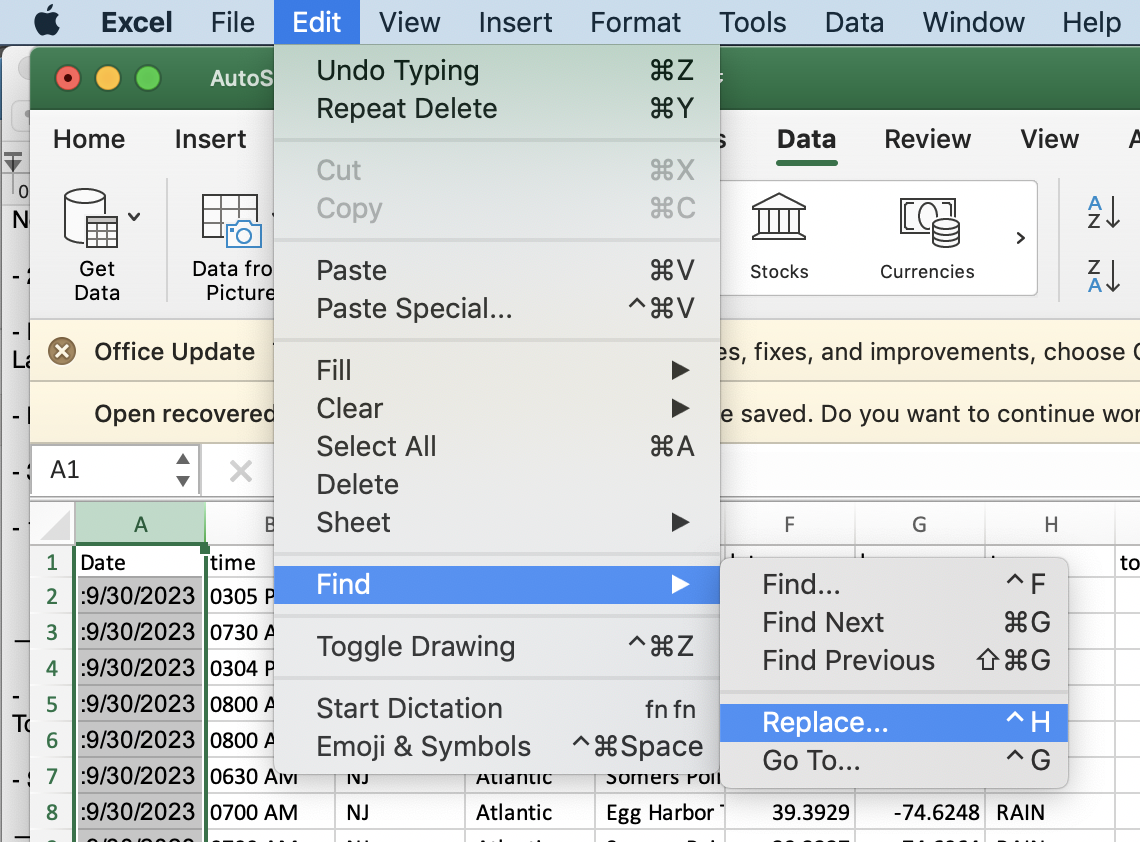Dismiss the Office Update notification
The width and height of the screenshot is (1140, 842).
point(62,352)
